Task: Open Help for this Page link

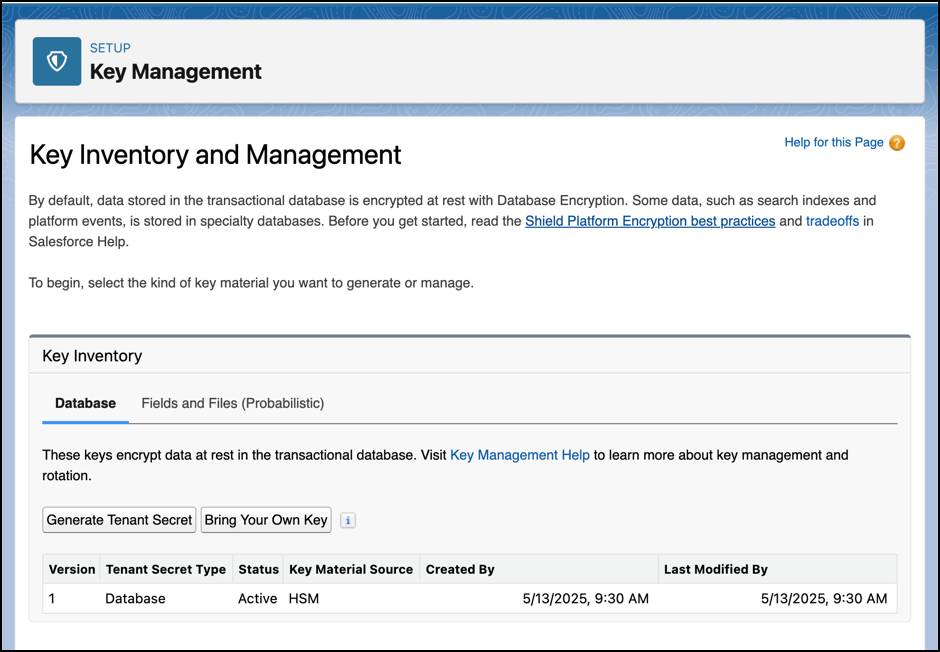Action: (834, 143)
